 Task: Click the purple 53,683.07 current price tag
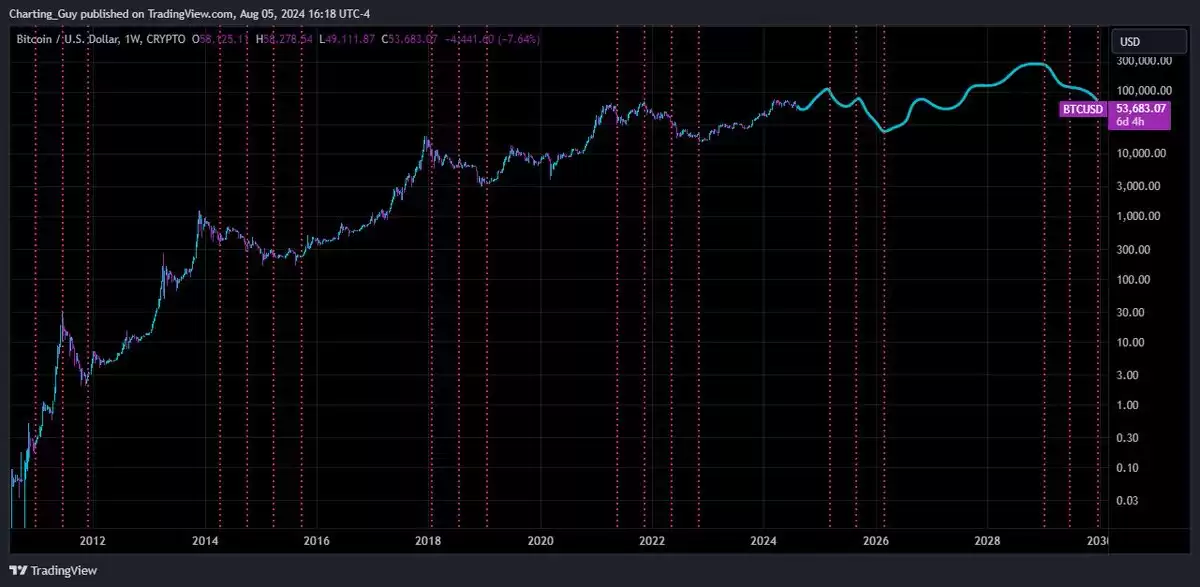[x=1140, y=108]
